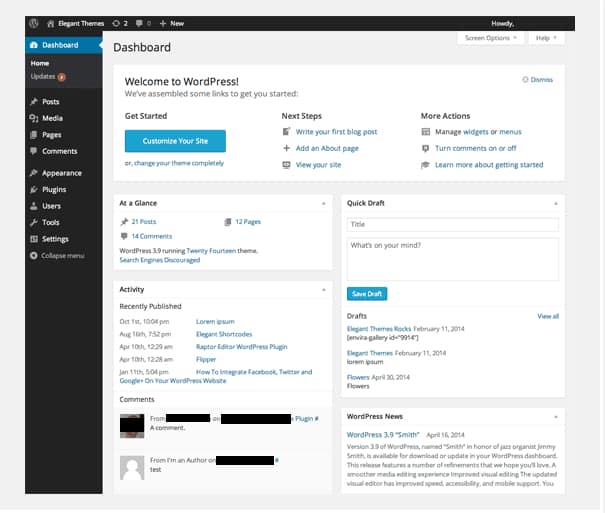Click the Dashboard gauge icon in sidebar
605x513 pixels.
click(34, 45)
